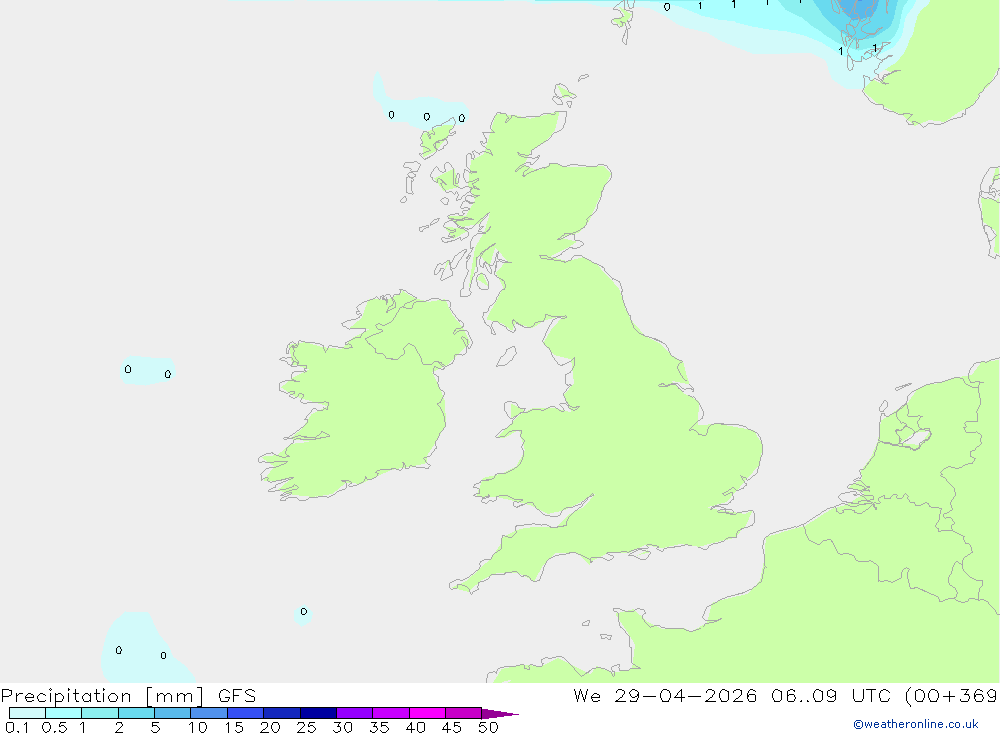Click the '06..09 UTC' time text
The height and width of the screenshot is (733, 1000).
coord(831,696)
